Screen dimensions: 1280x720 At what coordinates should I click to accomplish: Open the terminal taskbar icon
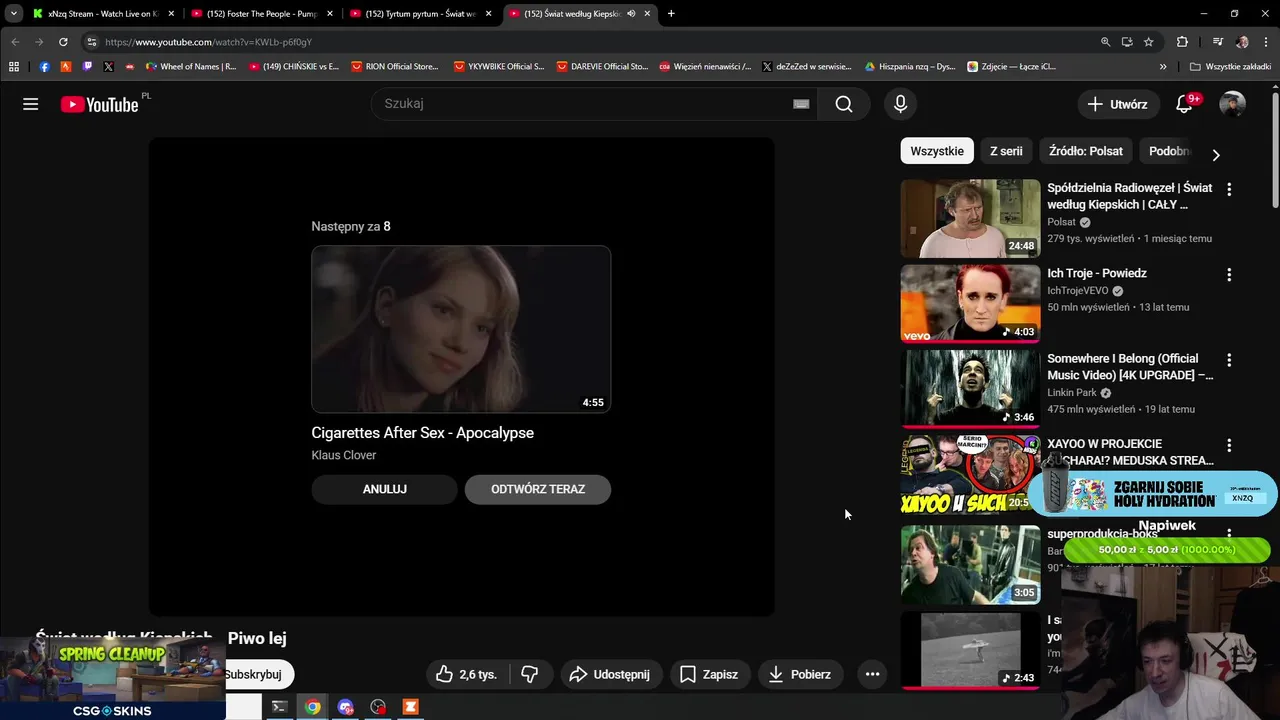coord(280,707)
